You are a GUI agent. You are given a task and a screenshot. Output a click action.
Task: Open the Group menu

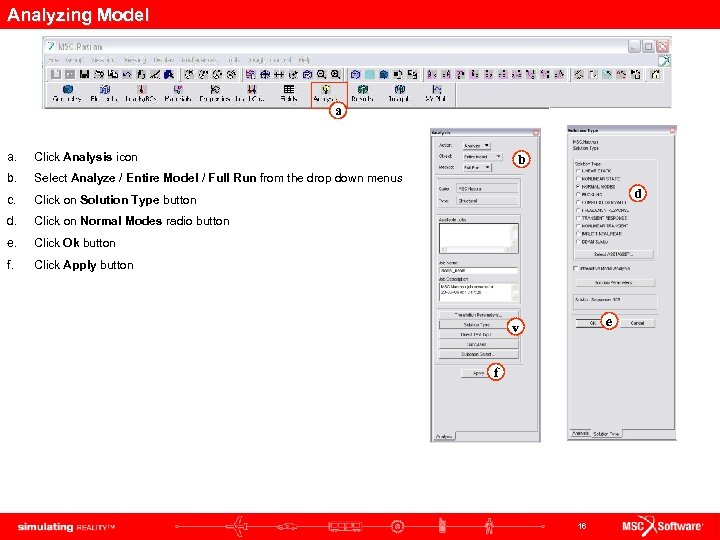[x=73, y=60]
